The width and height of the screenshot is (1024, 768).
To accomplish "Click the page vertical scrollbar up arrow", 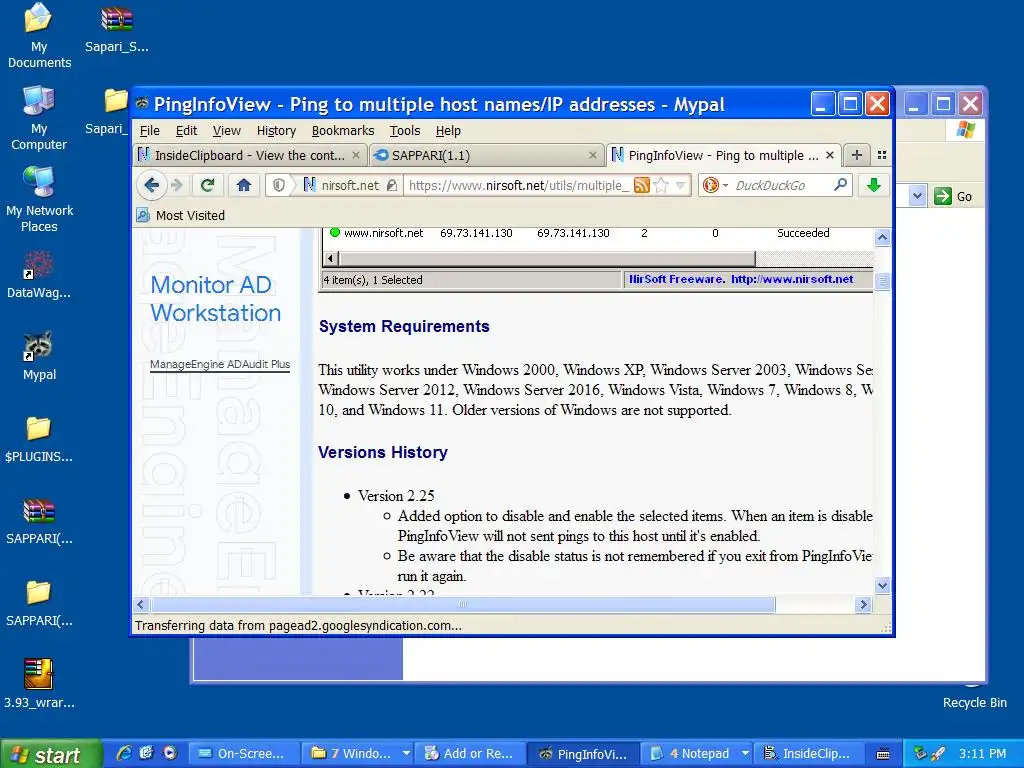I will [882, 238].
